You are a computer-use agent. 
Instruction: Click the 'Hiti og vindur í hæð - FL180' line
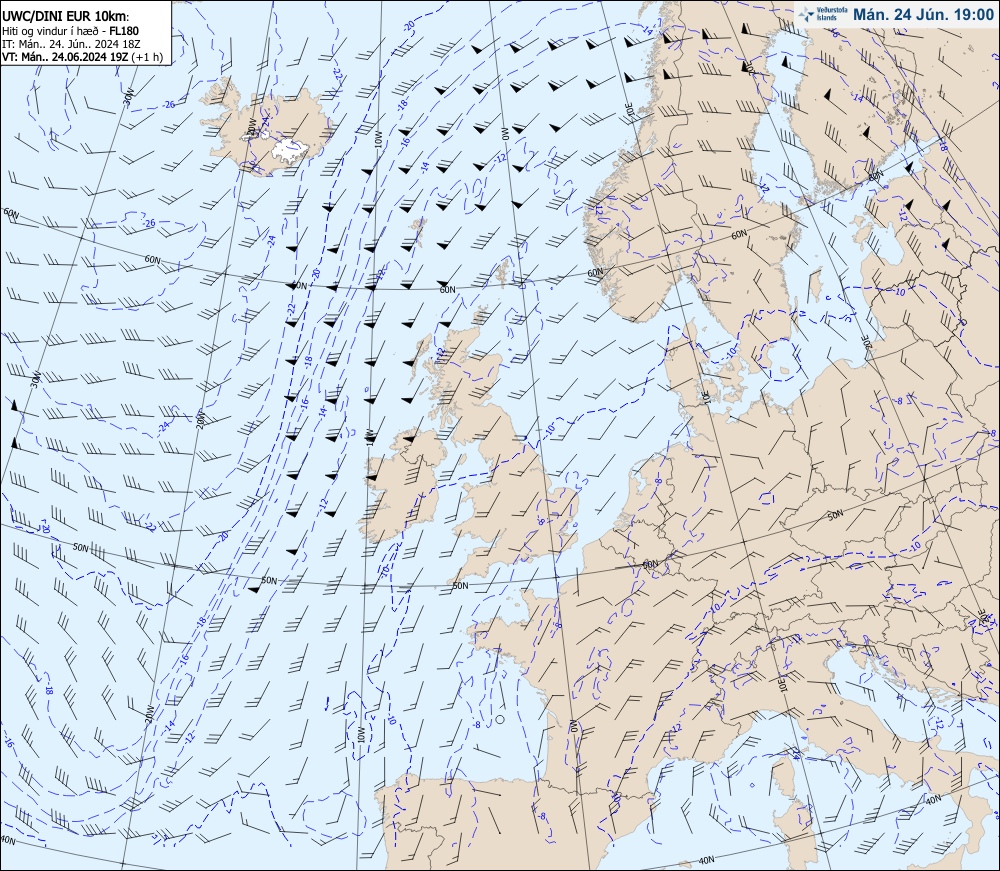[x=70, y=31]
